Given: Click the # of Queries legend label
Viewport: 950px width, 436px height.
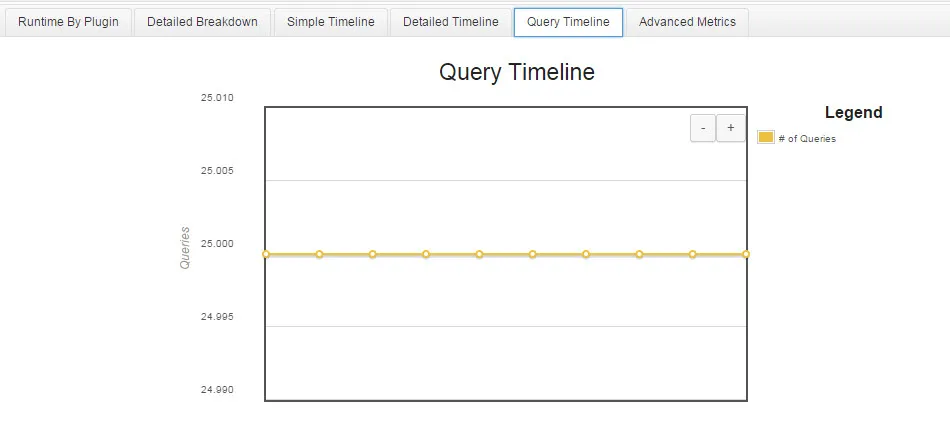Looking at the screenshot, I should [807, 139].
